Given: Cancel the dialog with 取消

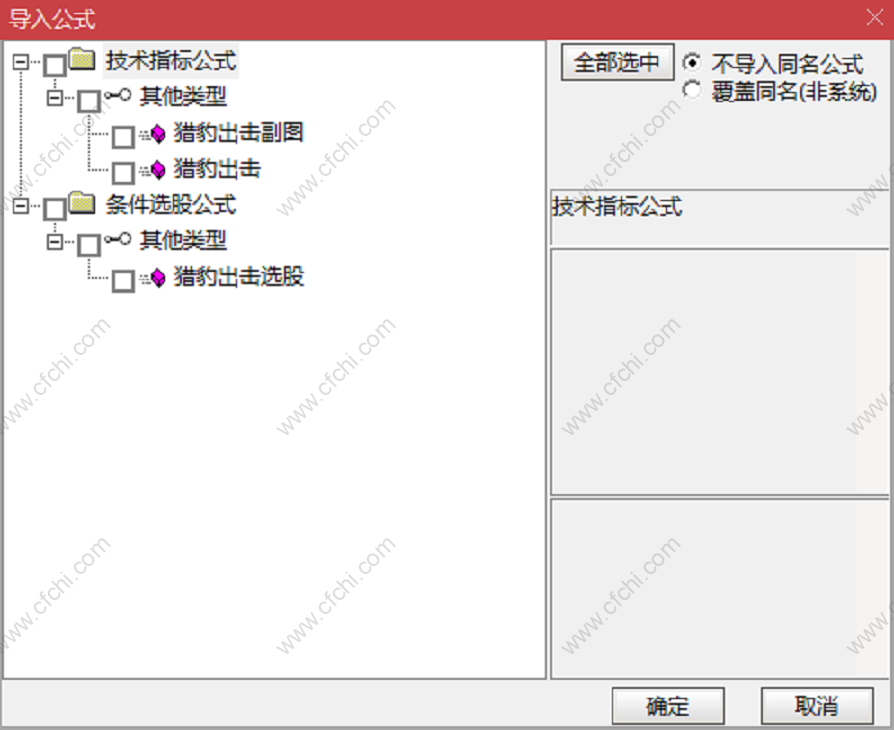Looking at the screenshot, I should click(x=817, y=706).
